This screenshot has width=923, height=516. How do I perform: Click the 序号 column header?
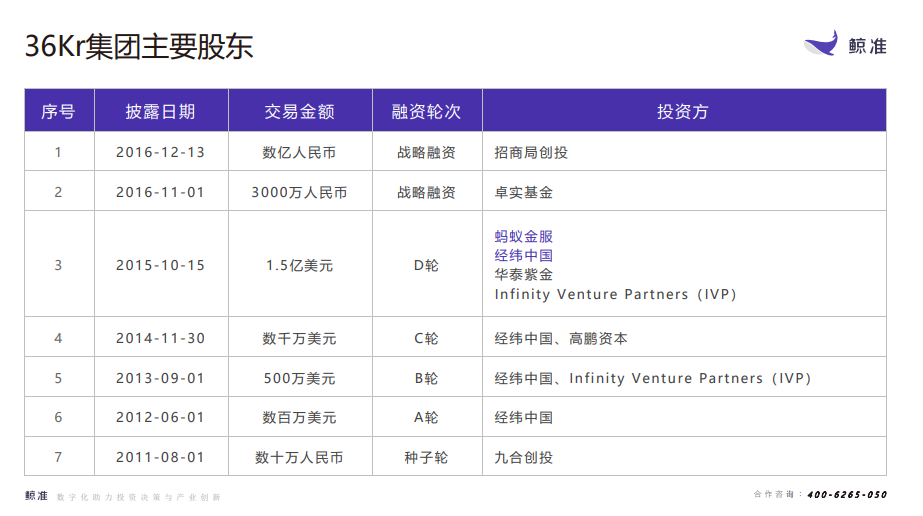point(58,111)
